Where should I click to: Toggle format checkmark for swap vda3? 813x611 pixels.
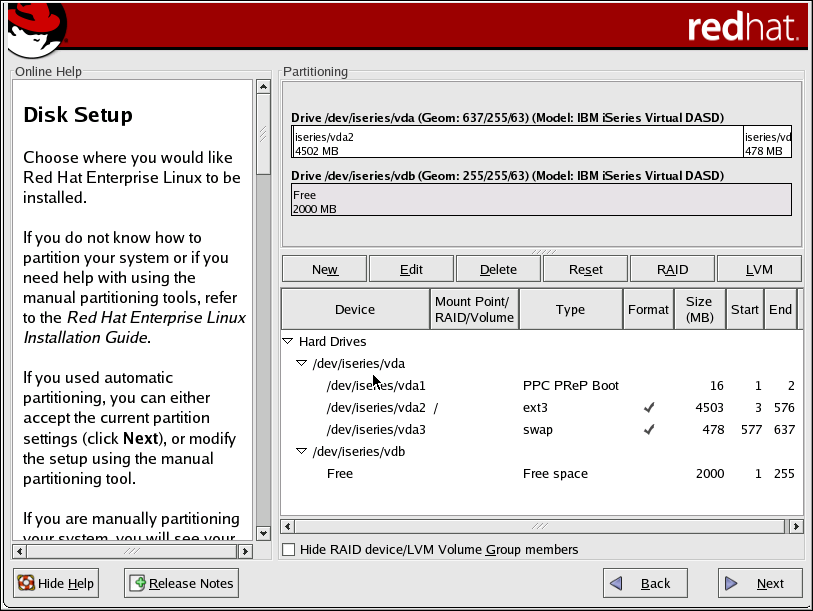[648, 430]
